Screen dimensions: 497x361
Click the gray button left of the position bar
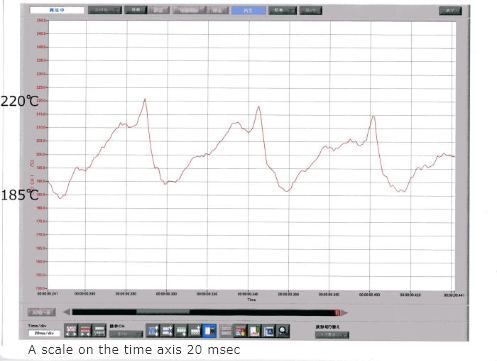point(41,312)
